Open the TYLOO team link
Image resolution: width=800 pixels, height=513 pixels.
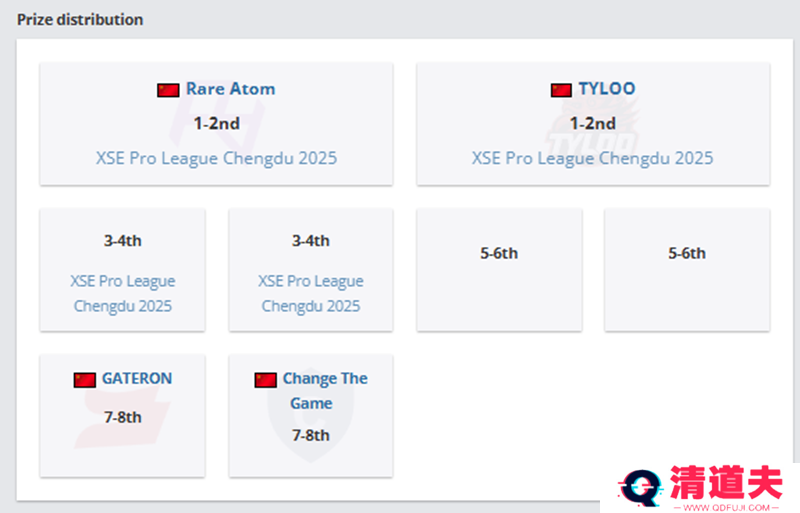[x=607, y=89]
